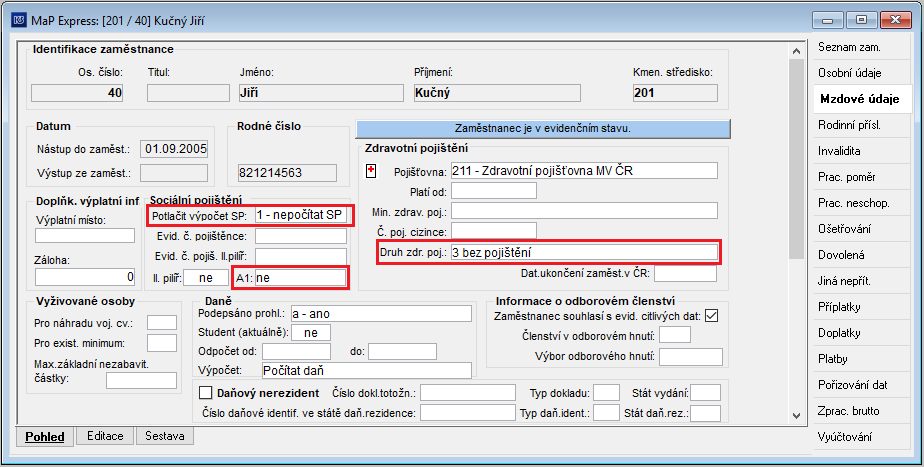Click the Č. poj. cizince field
Image resolution: width=924 pixels, height=467 pixels.
pos(494,231)
